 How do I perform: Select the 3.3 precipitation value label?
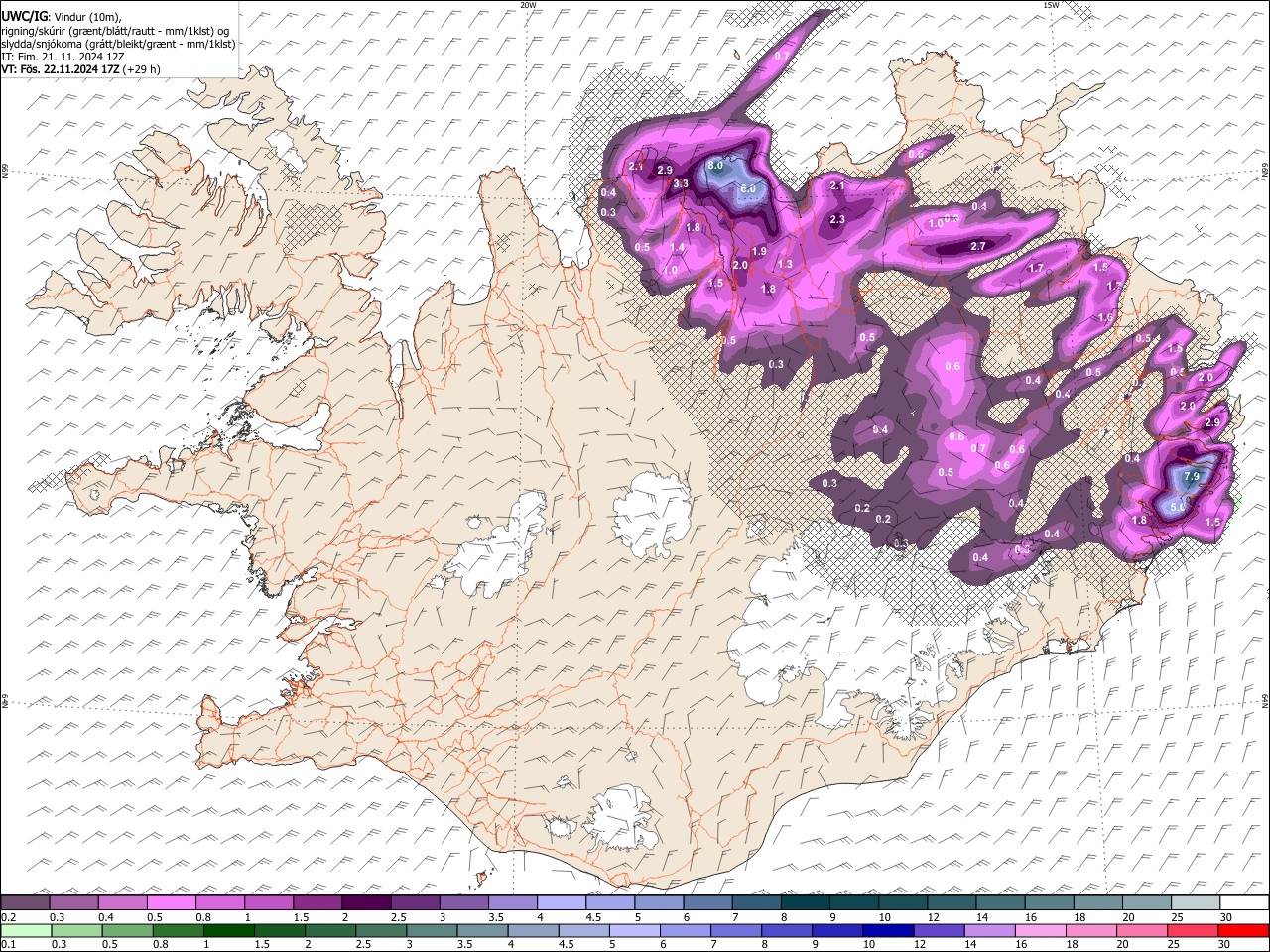pos(682,184)
